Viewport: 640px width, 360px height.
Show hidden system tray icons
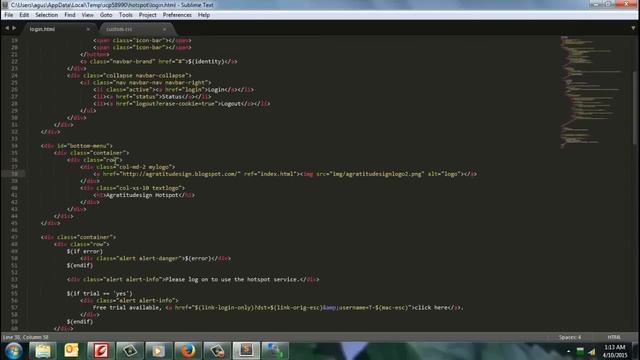click(x=569, y=351)
